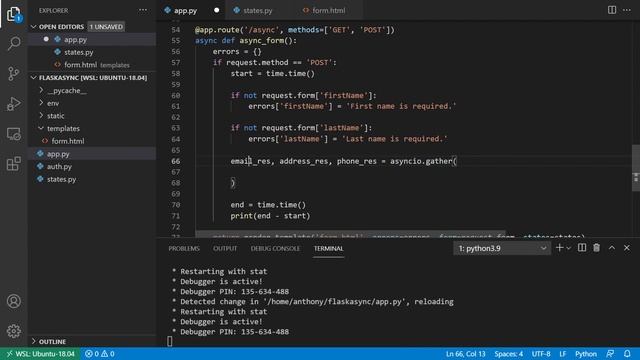Screen dimensions: 640x360
Task: Click the feedback icon in status bar
Action: (610, 354)
